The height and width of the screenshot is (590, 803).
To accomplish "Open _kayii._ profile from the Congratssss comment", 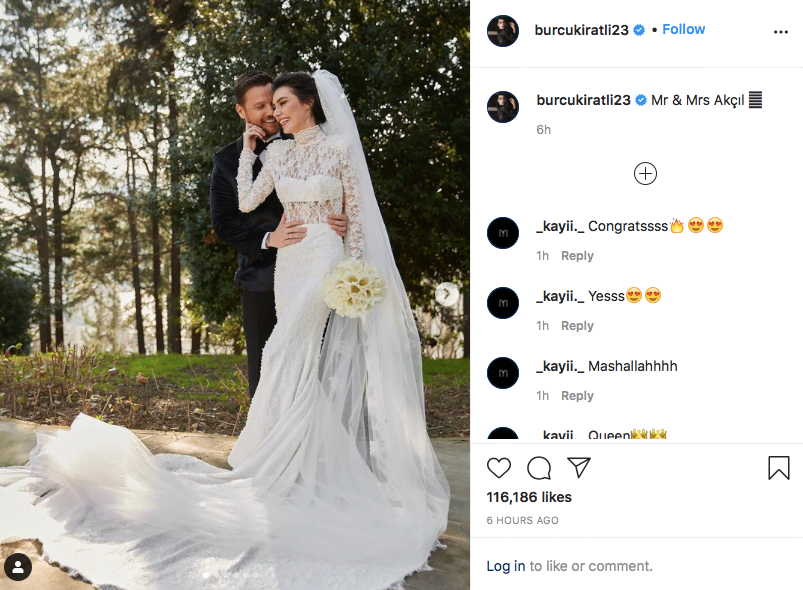I will coord(560,226).
